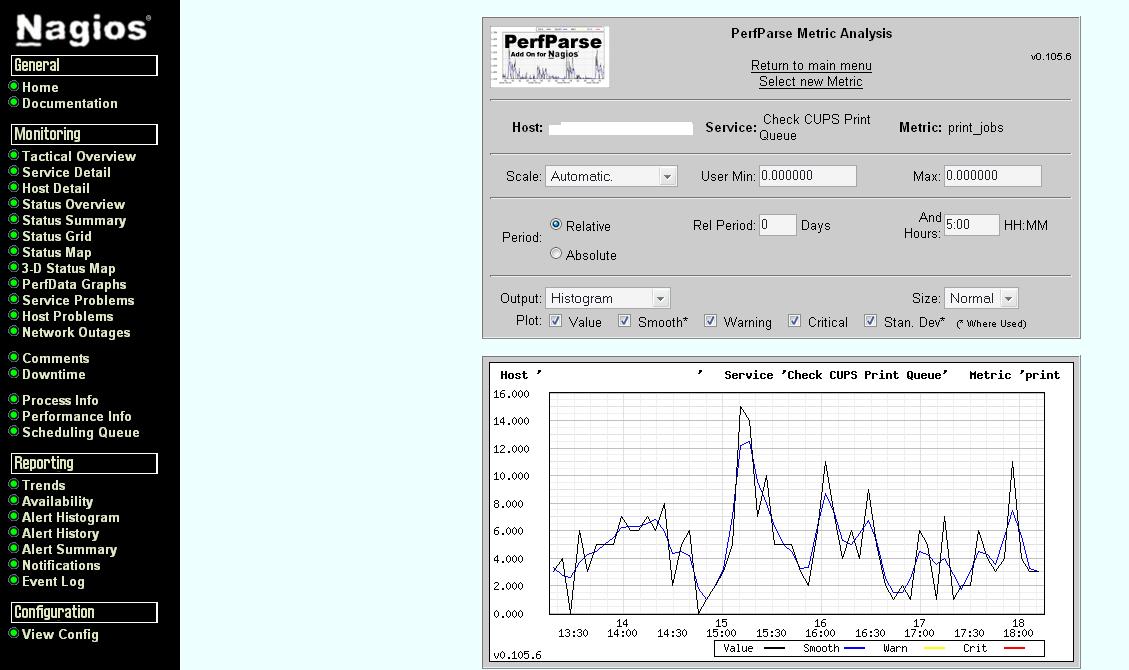Open View Config

60,634
